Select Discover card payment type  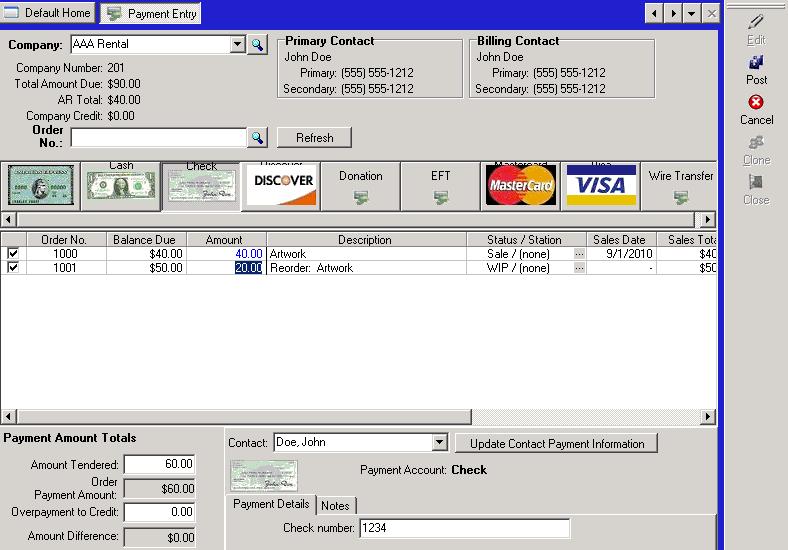click(x=281, y=186)
